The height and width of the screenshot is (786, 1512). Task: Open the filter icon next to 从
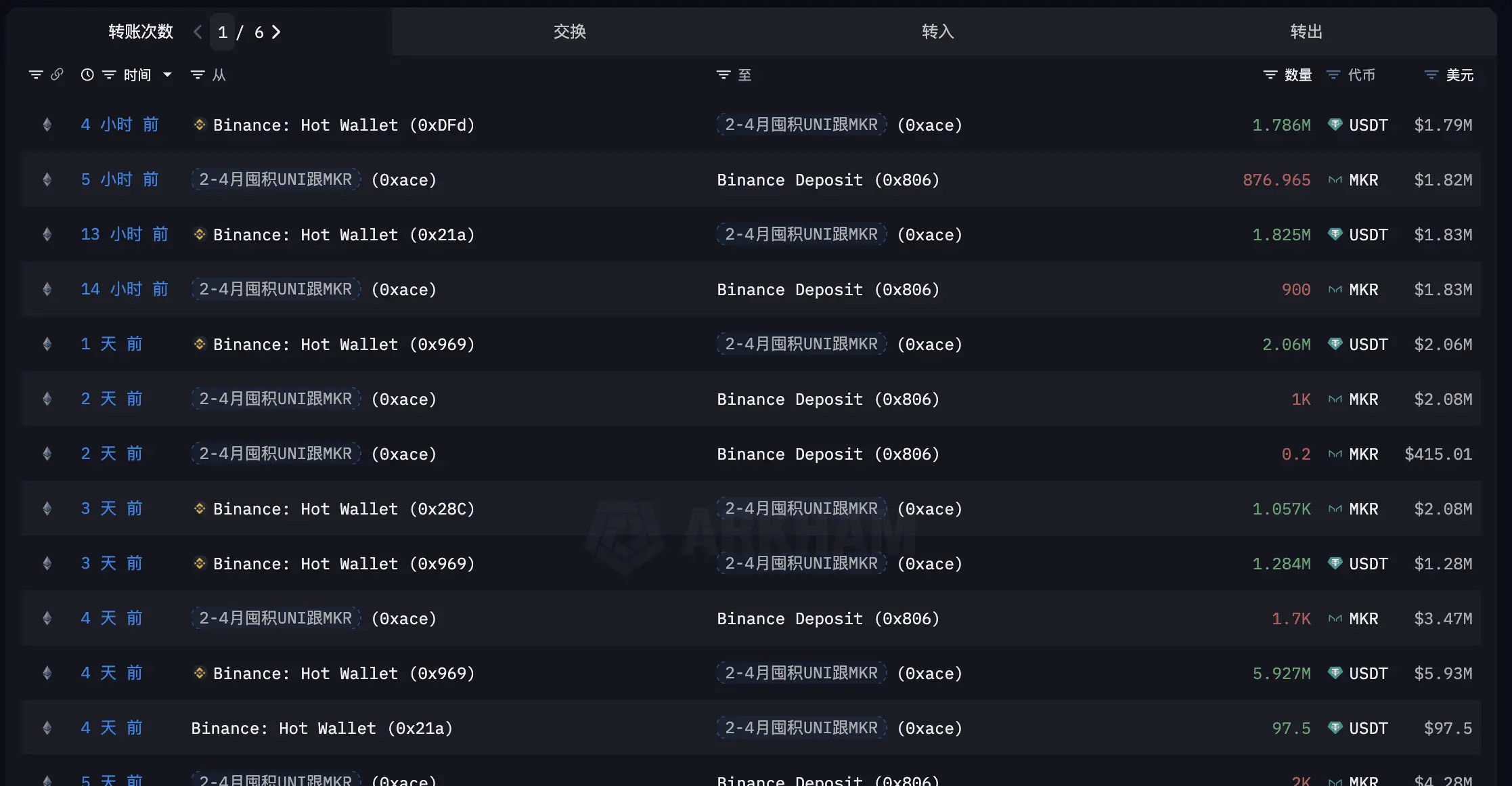197,74
